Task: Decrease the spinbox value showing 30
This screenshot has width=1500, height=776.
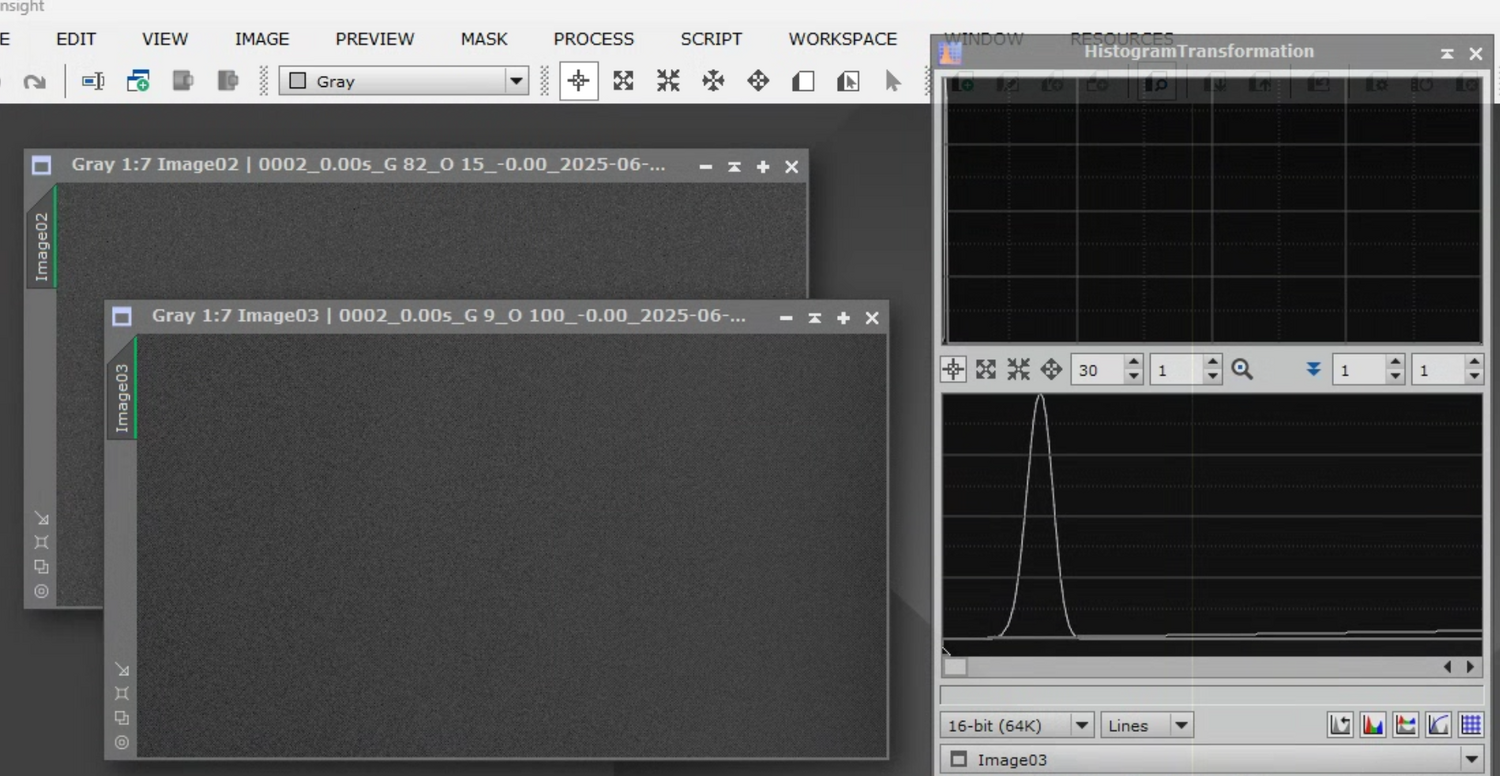Action: 1133,377
